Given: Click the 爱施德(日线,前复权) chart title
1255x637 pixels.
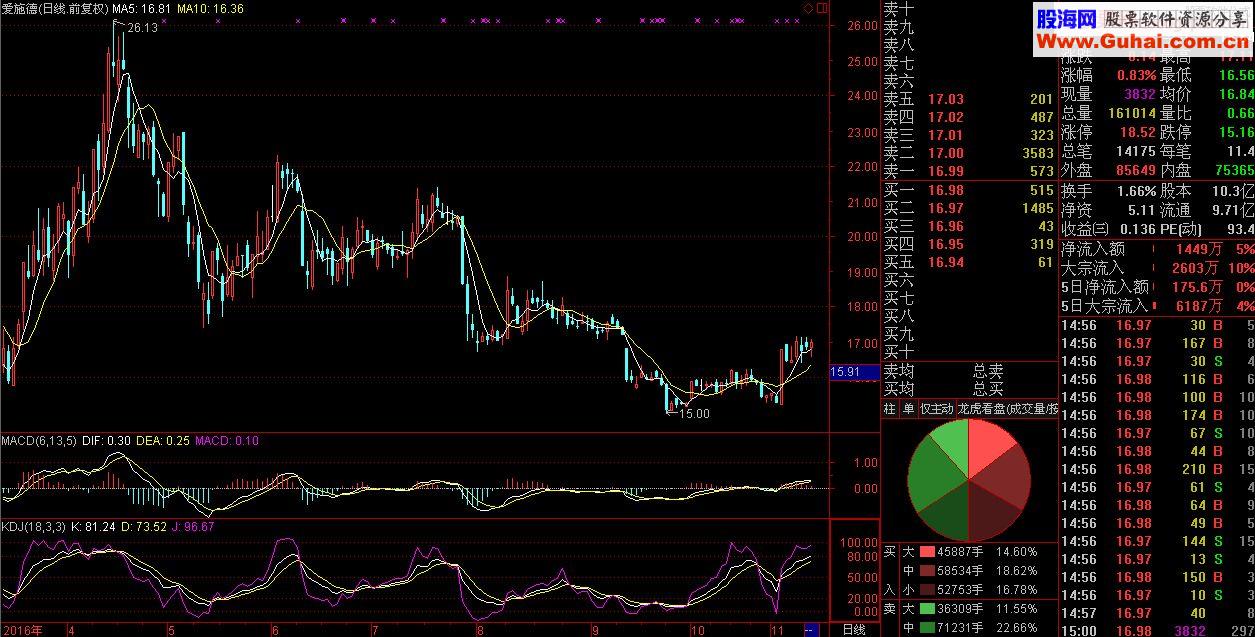Looking at the screenshot, I should (54, 8).
